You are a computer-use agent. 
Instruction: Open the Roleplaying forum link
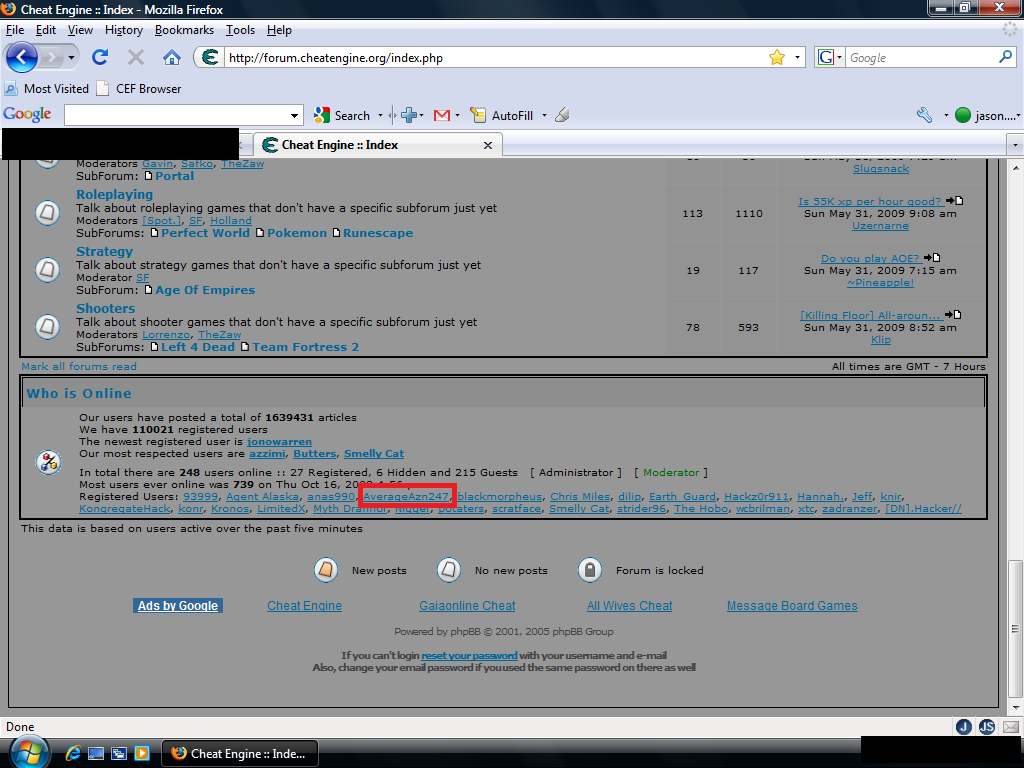click(x=114, y=194)
